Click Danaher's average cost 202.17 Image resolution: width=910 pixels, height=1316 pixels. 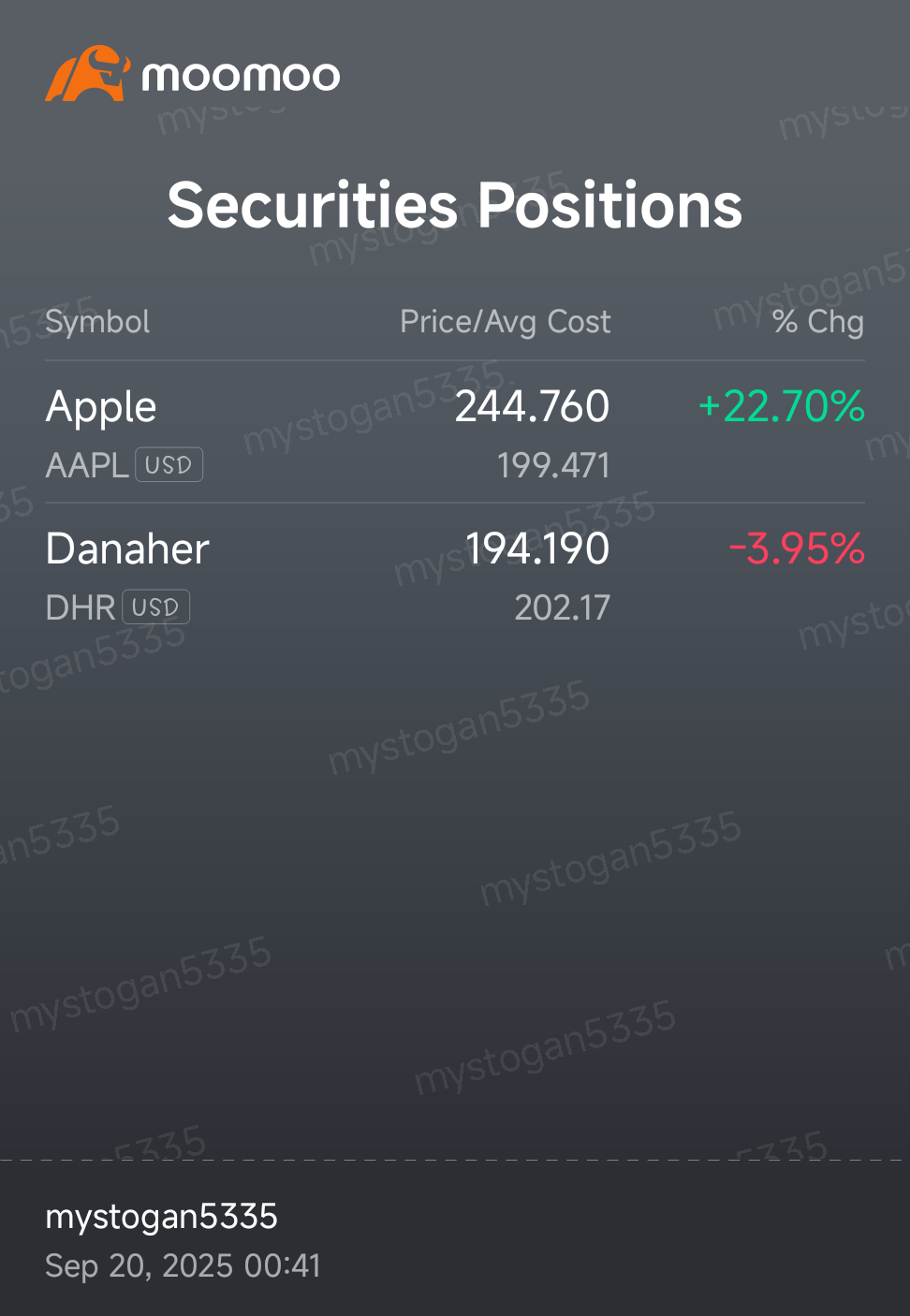(562, 607)
